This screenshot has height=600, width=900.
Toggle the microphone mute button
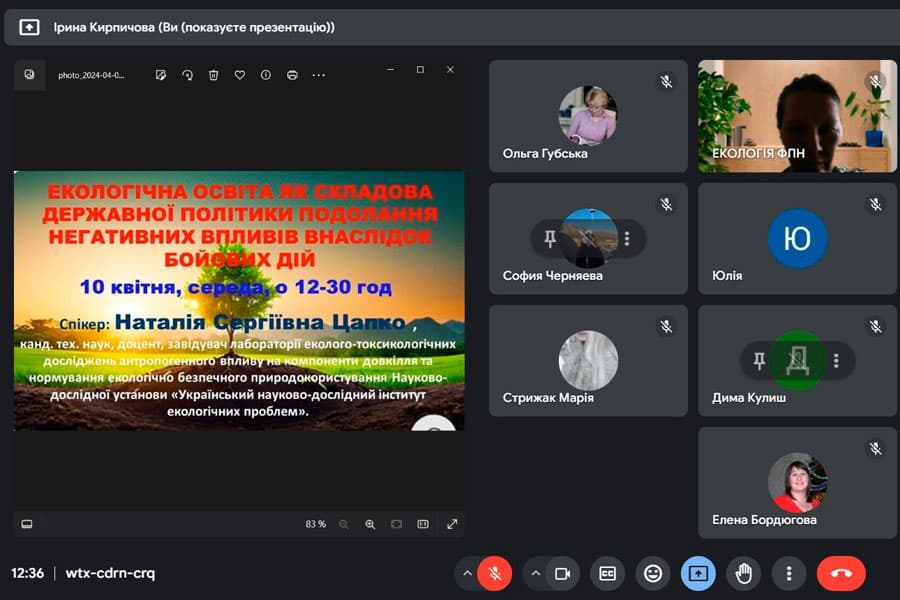494,573
